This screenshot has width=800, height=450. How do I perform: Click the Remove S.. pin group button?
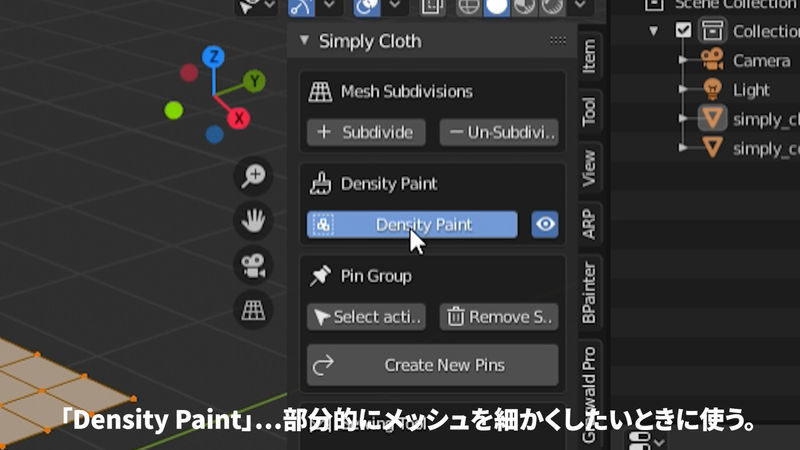click(499, 317)
